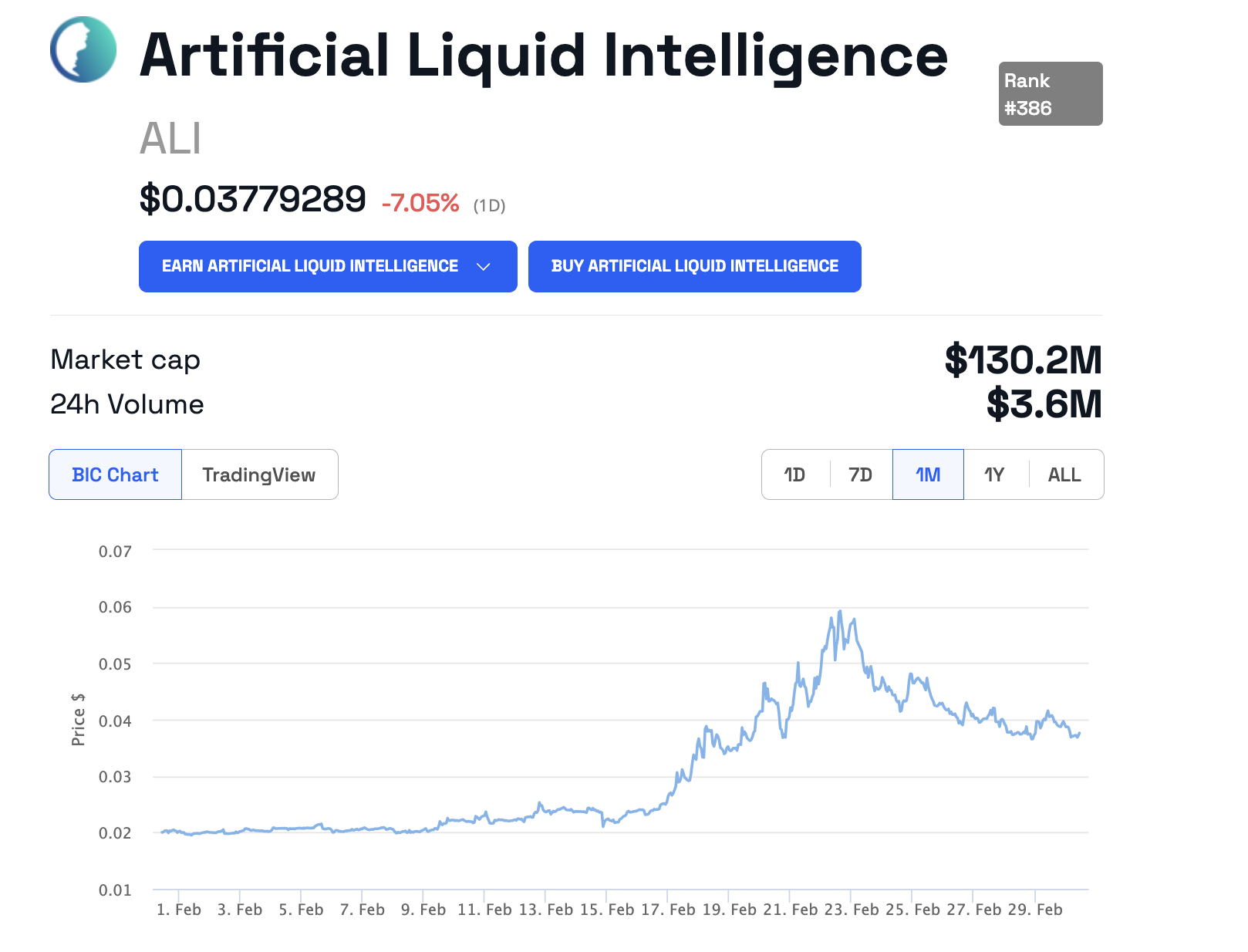Click the chart's price peak near 23 Feb

839,613
